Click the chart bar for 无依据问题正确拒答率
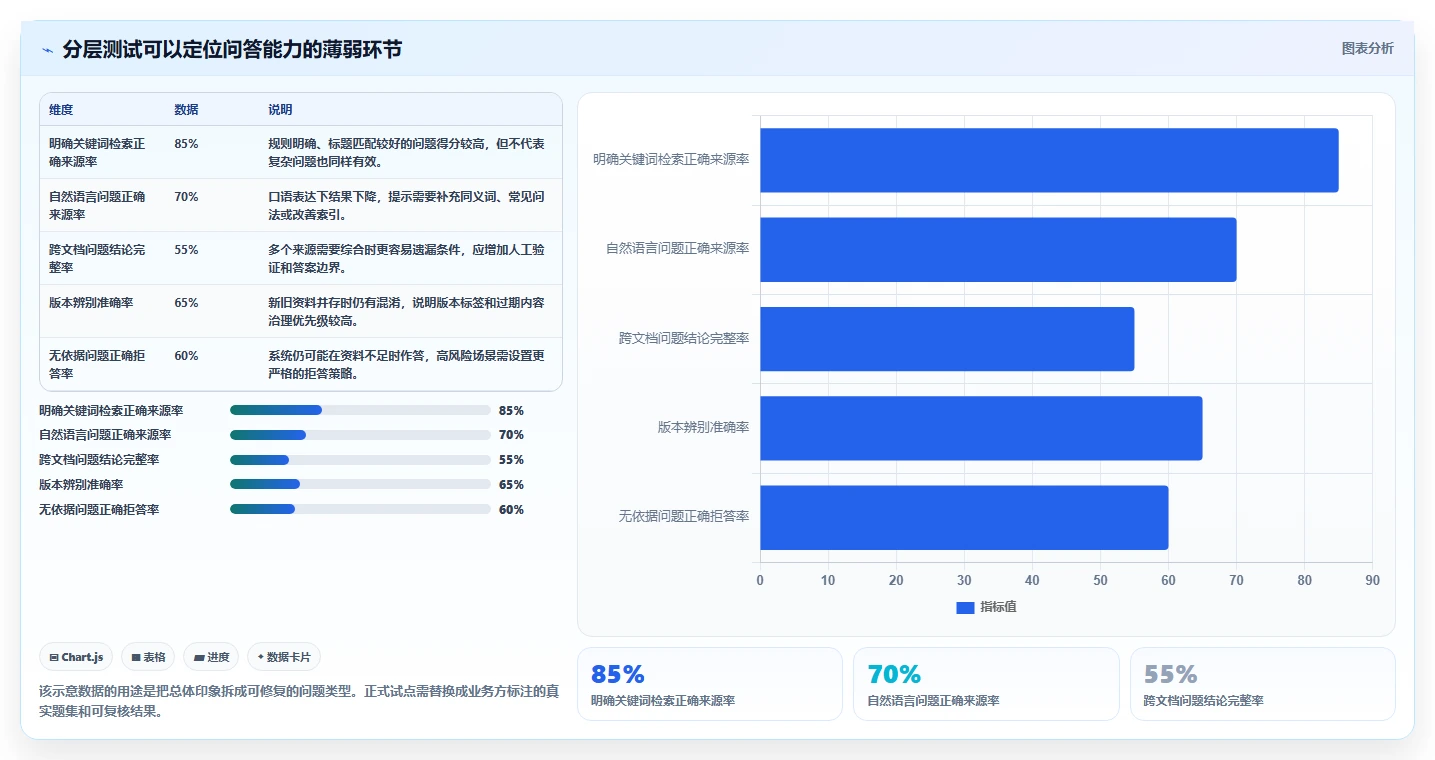The height and width of the screenshot is (760, 1435). [964, 517]
